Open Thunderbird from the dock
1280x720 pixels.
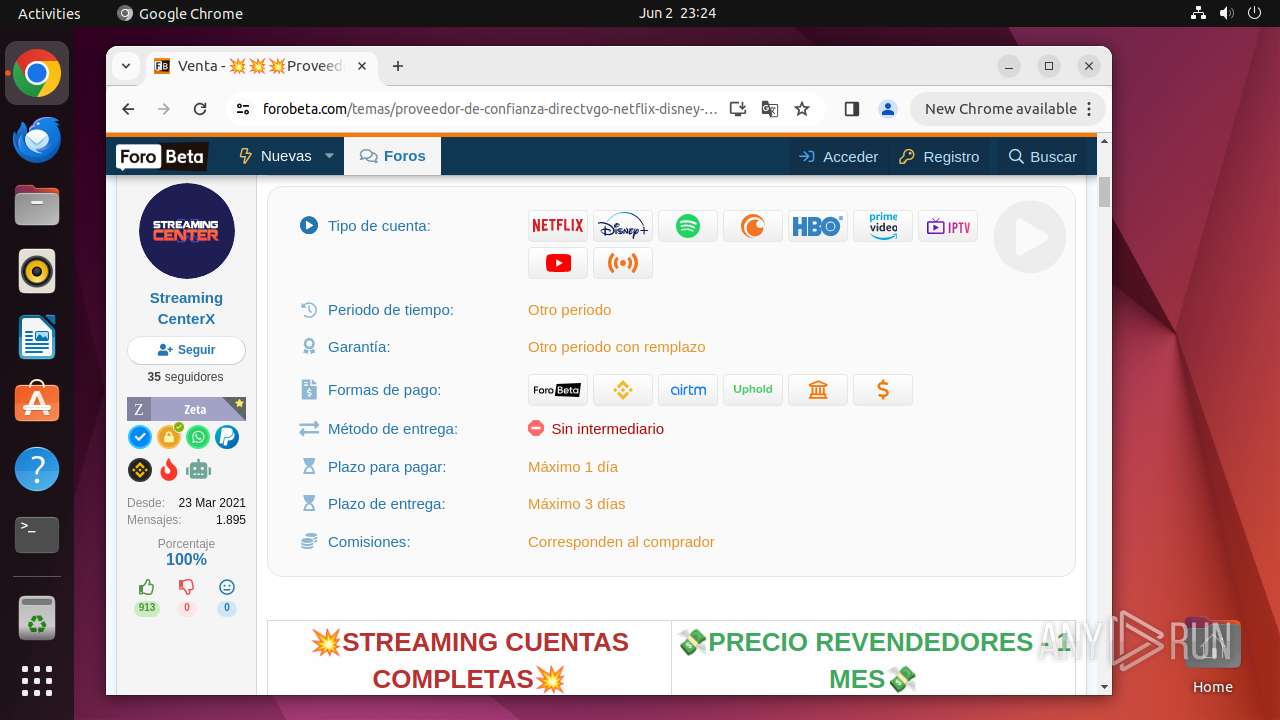coord(37,139)
